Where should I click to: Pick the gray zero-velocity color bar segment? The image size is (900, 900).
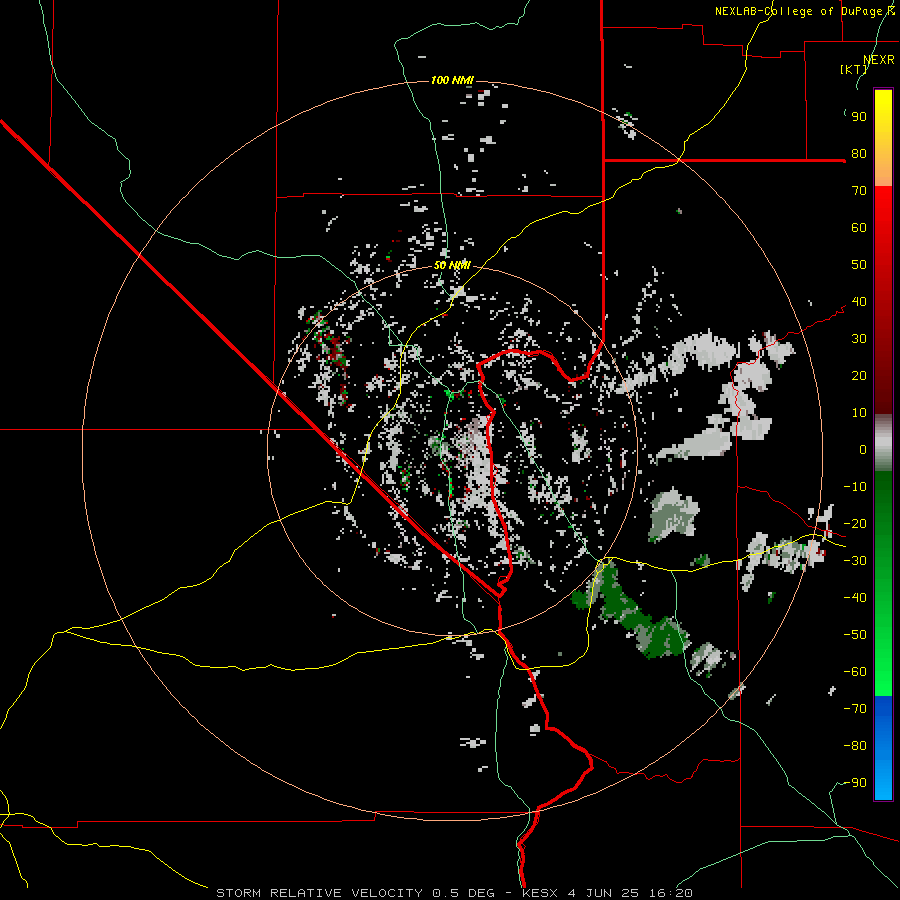[883, 443]
